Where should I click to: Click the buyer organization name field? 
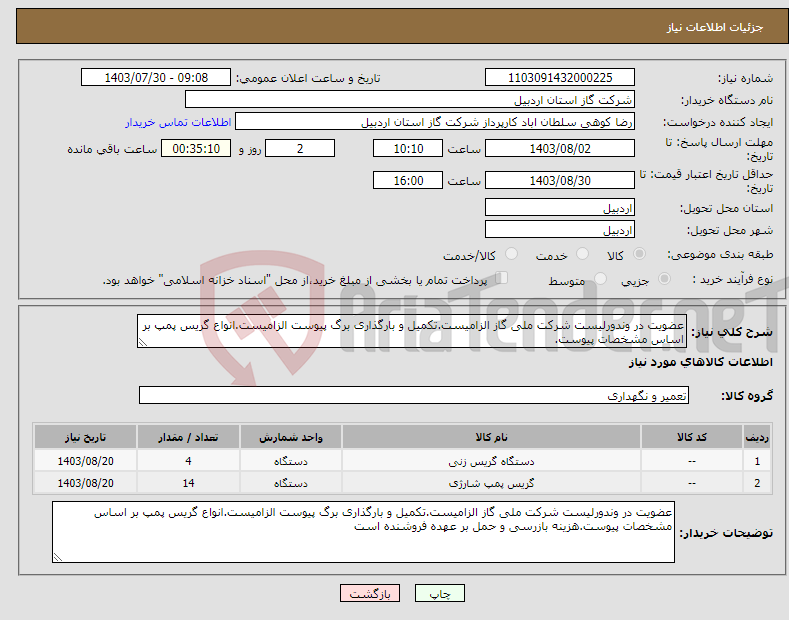pos(410,99)
